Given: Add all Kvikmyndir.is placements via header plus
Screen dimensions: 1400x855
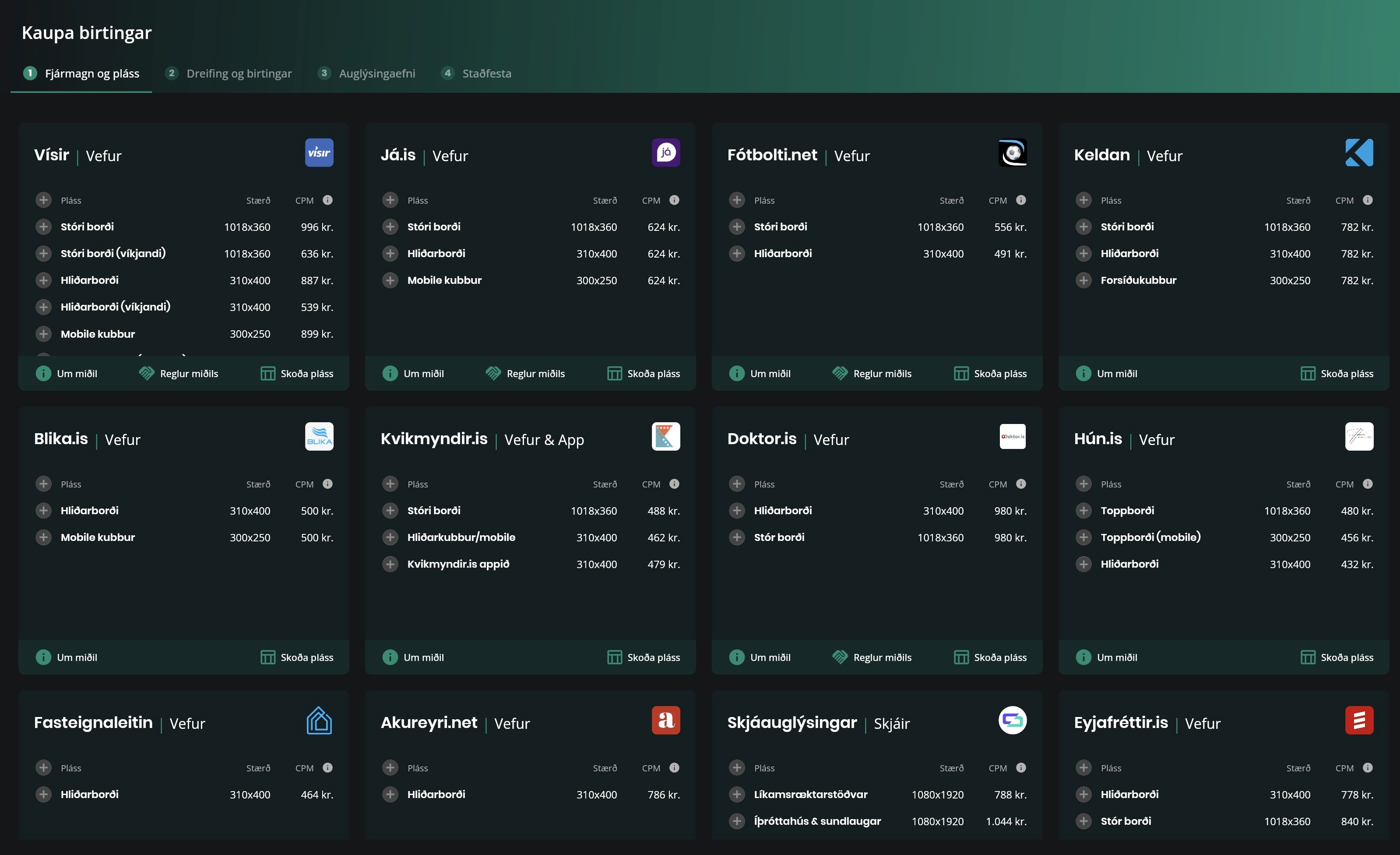Looking at the screenshot, I should [390, 483].
